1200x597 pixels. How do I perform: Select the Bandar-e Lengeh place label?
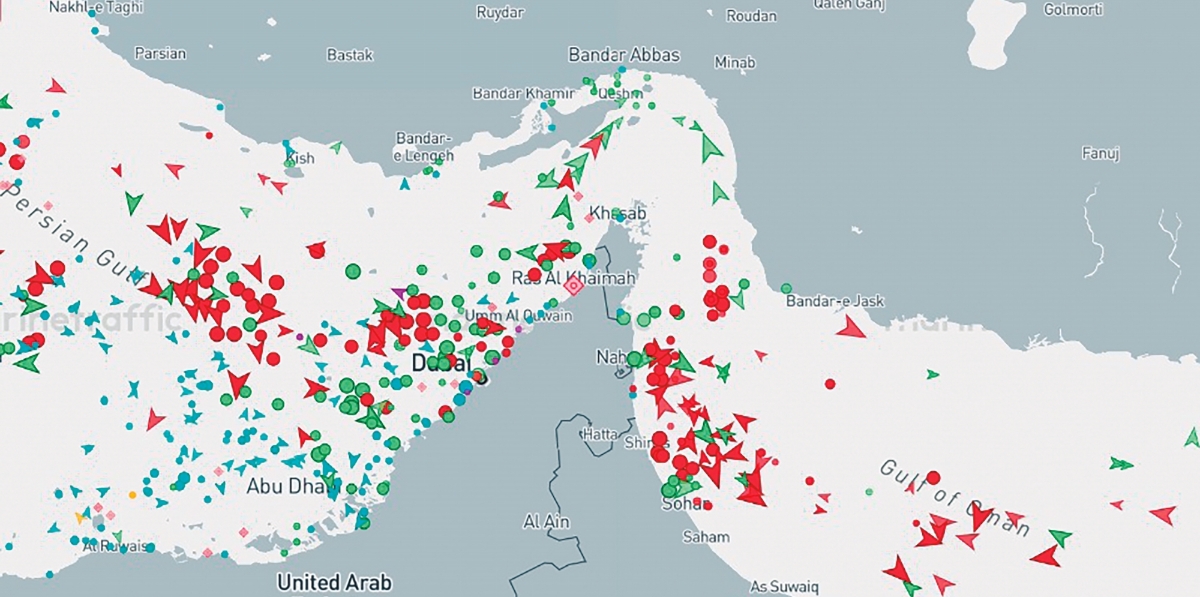pos(425,147)
